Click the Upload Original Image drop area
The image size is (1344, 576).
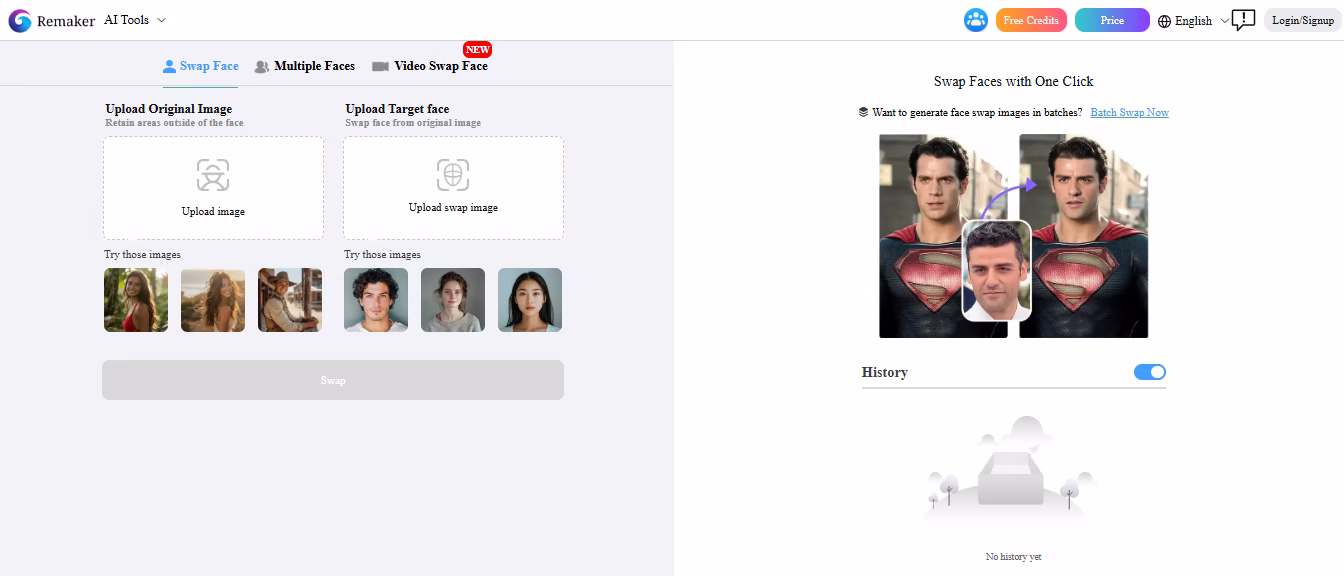(x=213, y=188)
